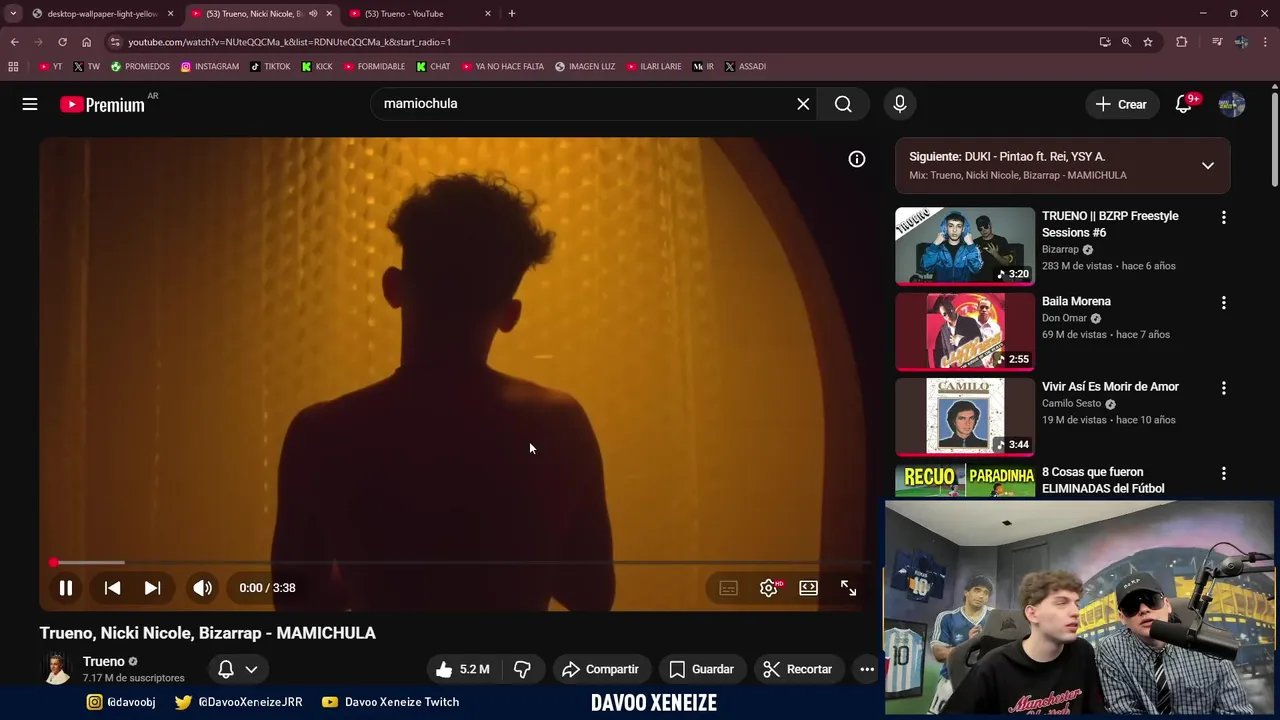
Task: Click the red progress scrubber dot
Action: 53,563
